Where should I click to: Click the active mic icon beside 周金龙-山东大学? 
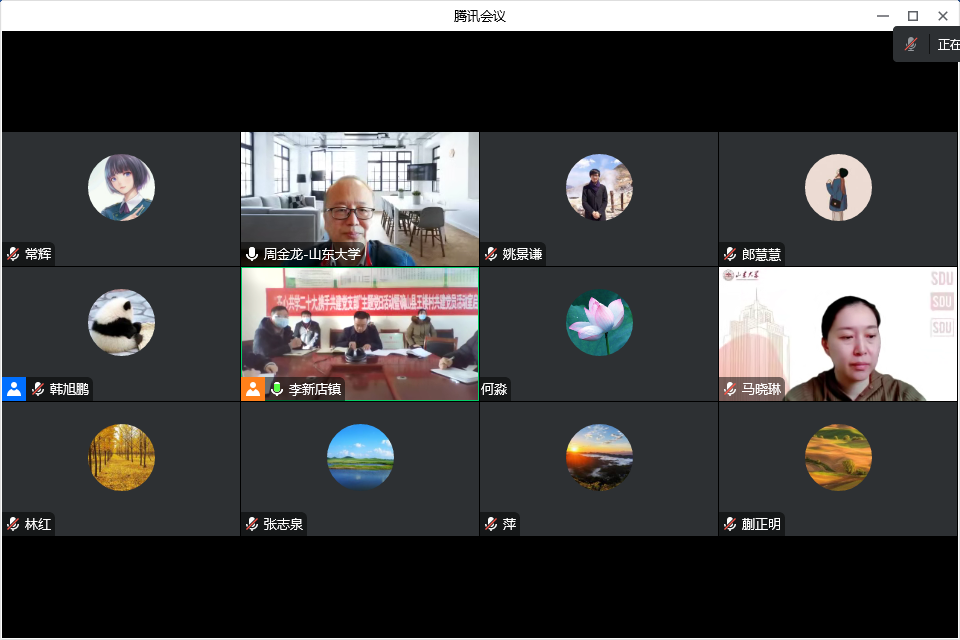point(252,254)
